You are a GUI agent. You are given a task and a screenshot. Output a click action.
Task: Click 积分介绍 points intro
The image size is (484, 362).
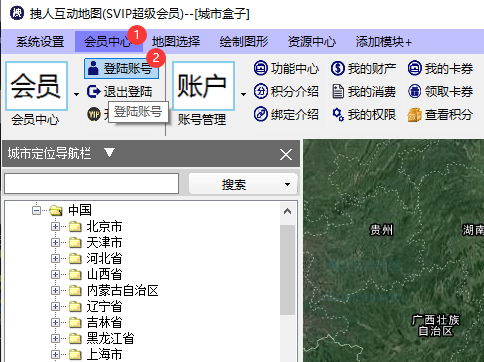coord(286,91)
